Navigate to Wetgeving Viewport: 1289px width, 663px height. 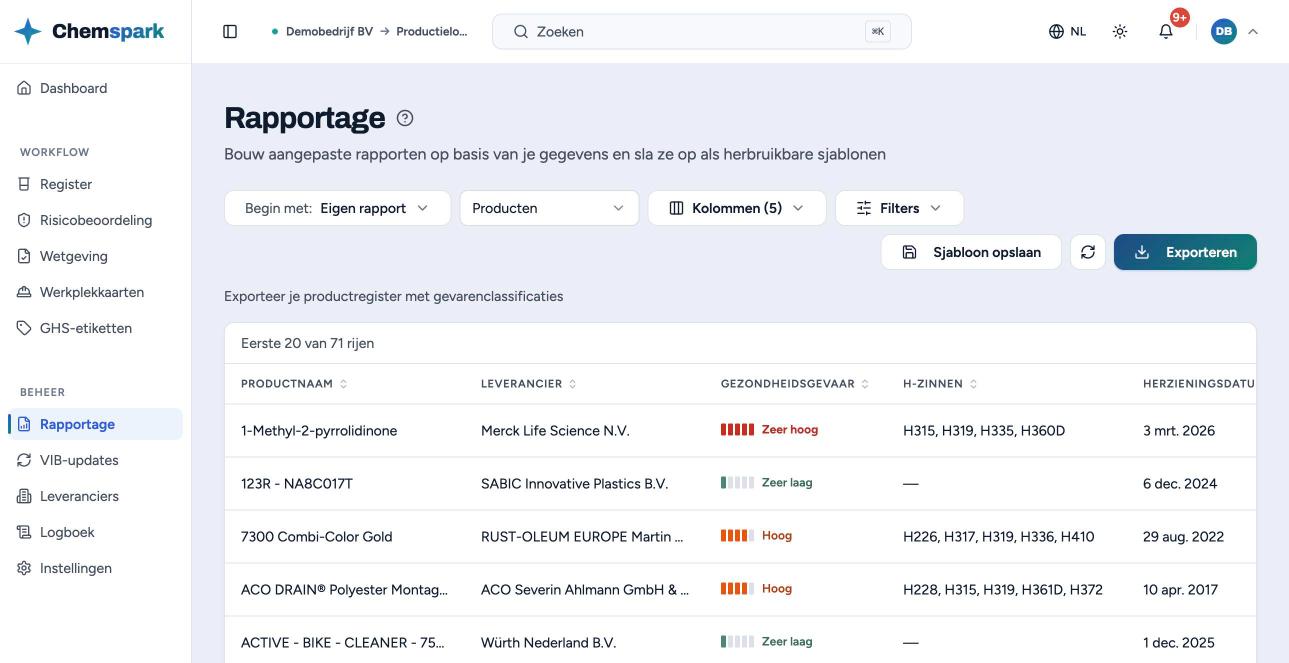[x=95, y=256]
